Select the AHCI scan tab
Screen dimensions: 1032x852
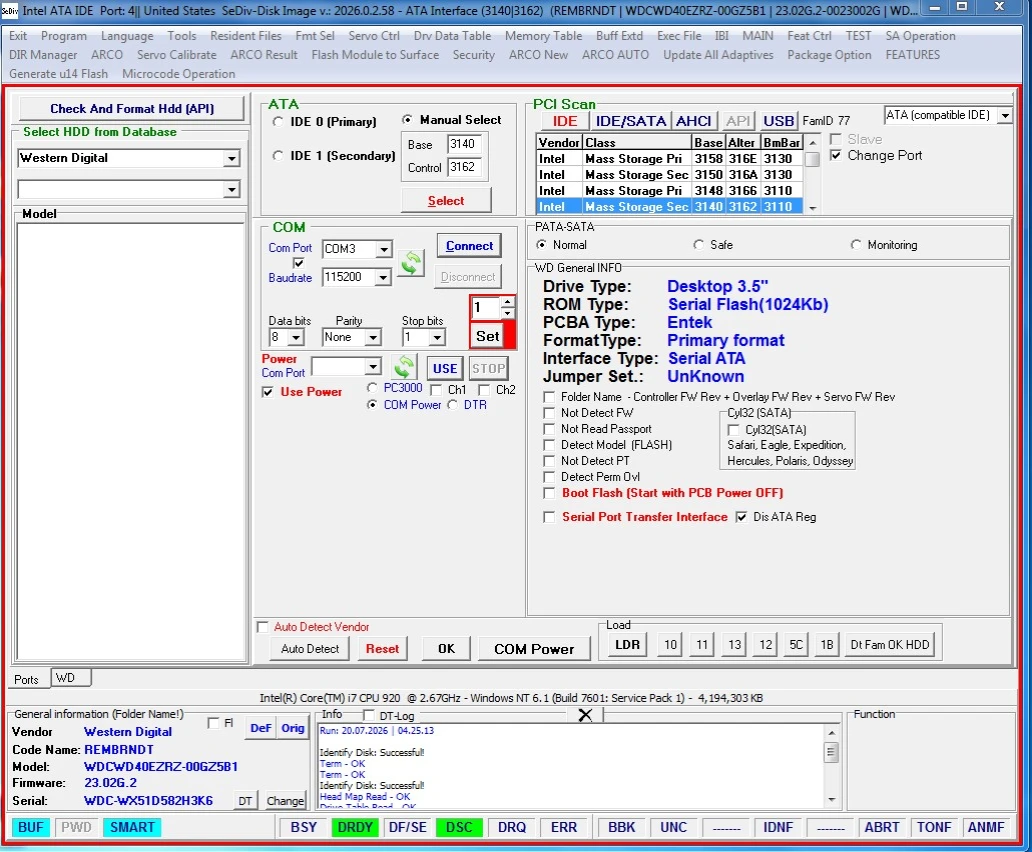click(693, 121)
